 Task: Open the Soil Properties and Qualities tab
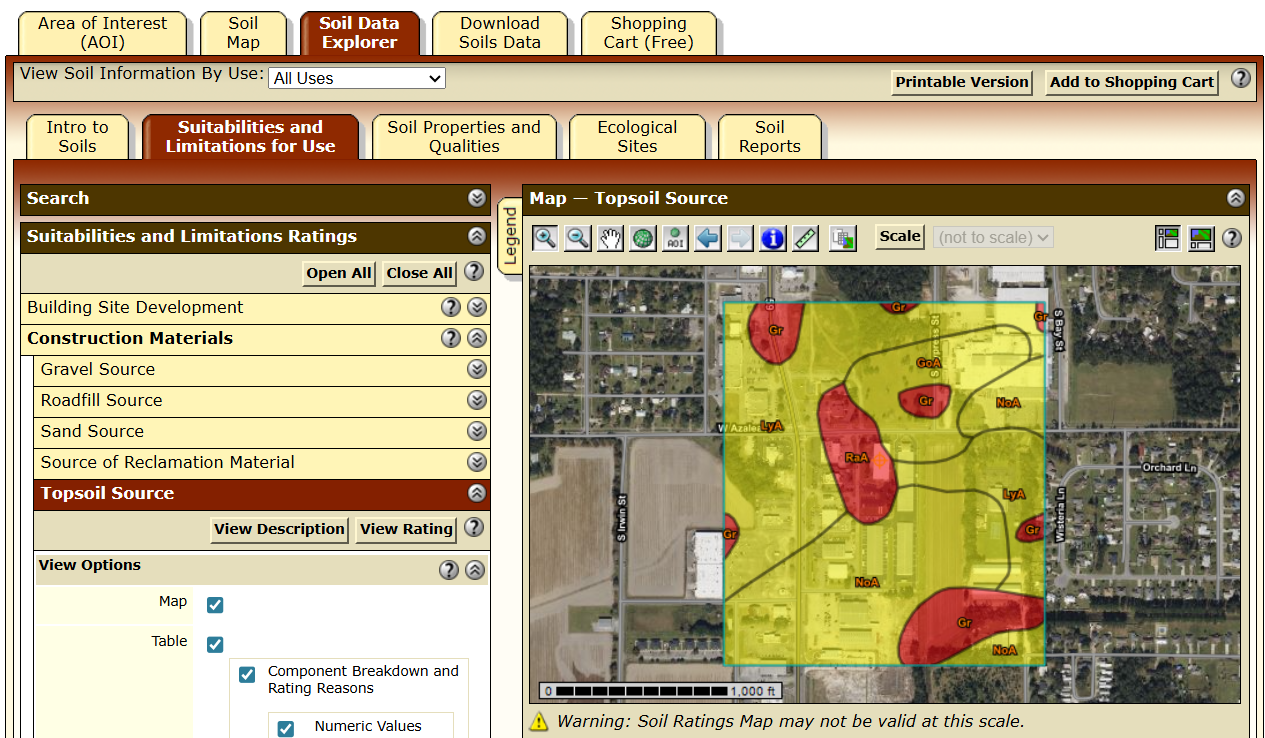coord(464,137)
